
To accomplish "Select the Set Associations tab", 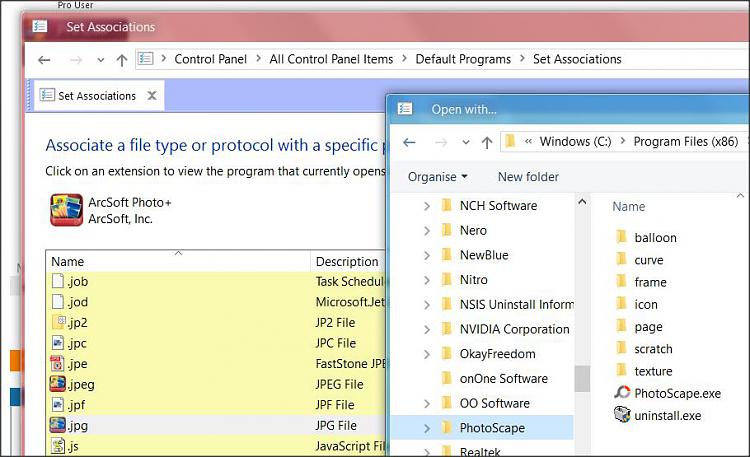I will click(97, 96).
